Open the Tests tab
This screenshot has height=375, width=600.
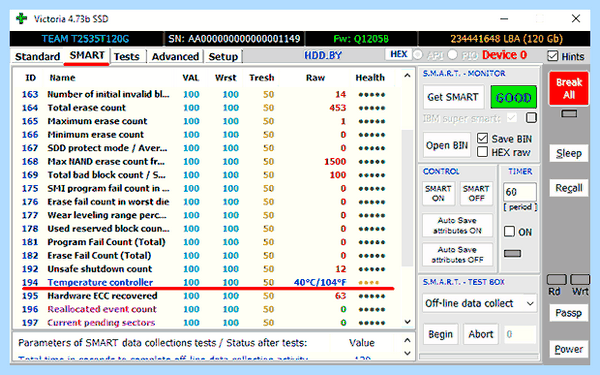pos(127,56)
